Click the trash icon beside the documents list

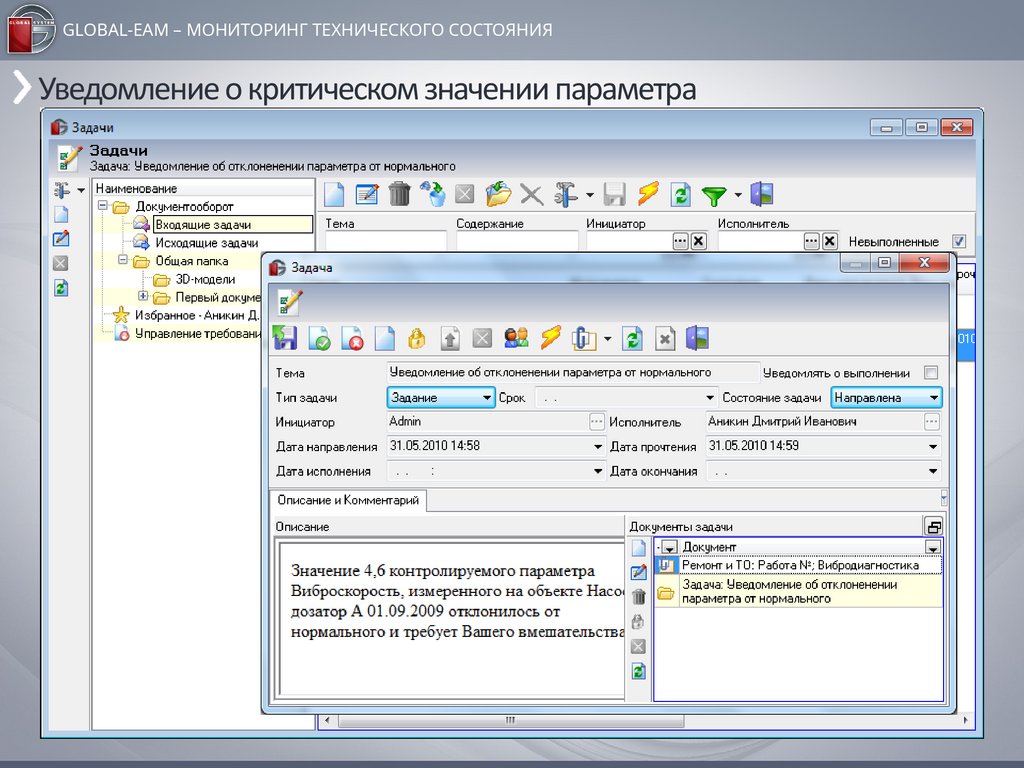coord(638,597)
